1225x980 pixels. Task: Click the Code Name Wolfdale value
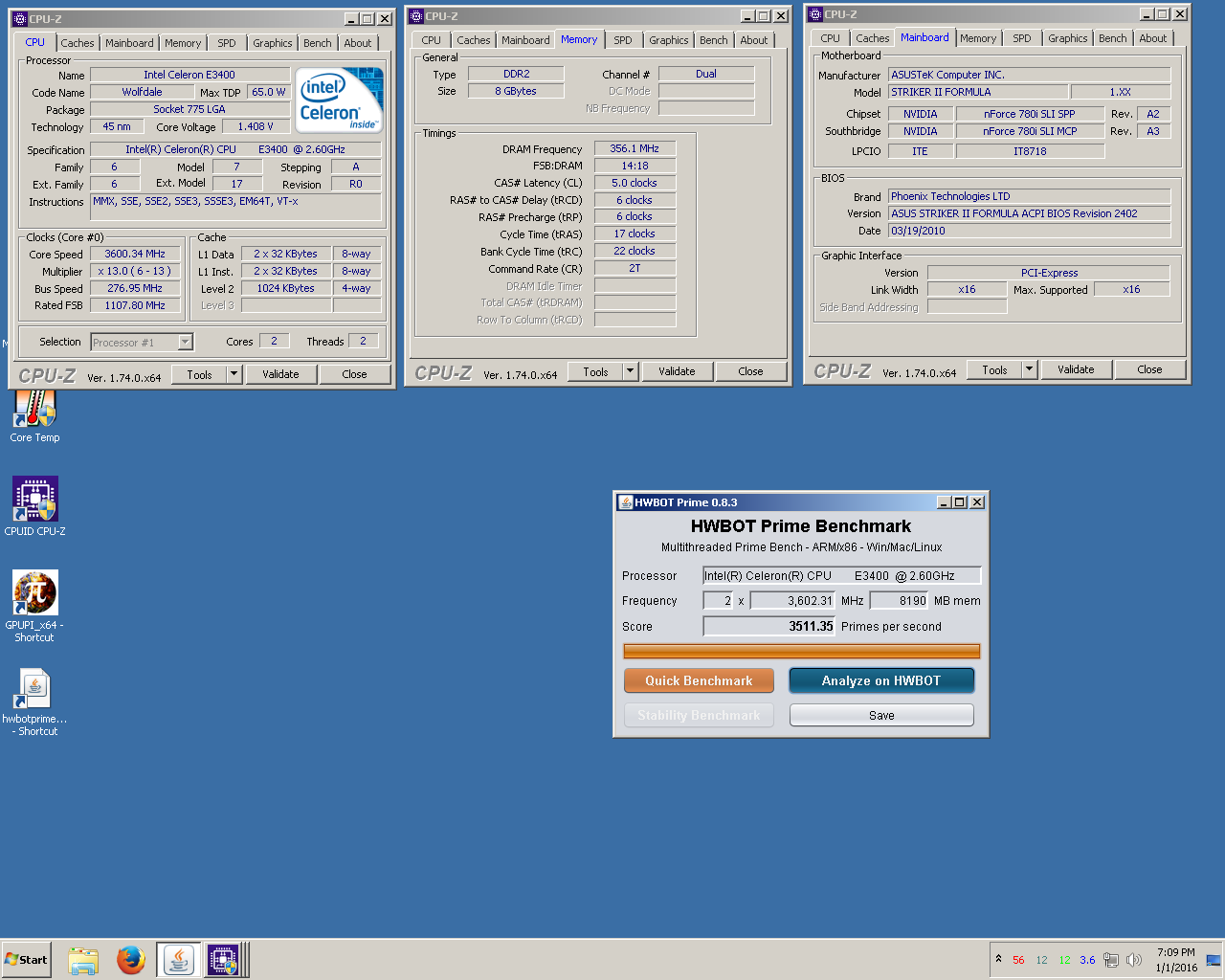[142, 92]
